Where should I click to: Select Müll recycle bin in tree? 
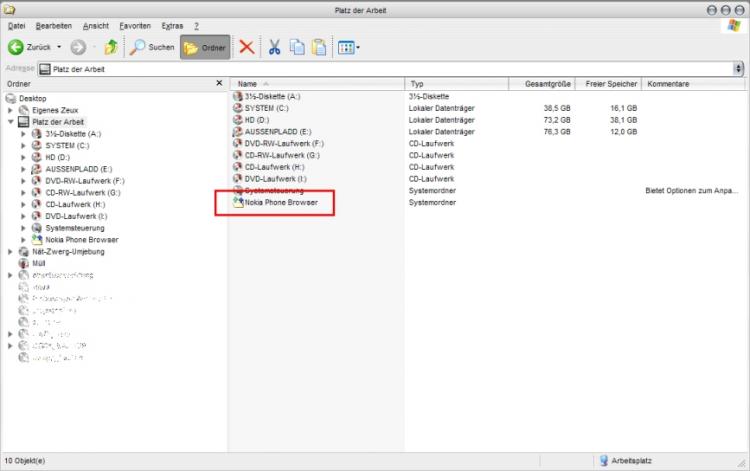[39, 263]
